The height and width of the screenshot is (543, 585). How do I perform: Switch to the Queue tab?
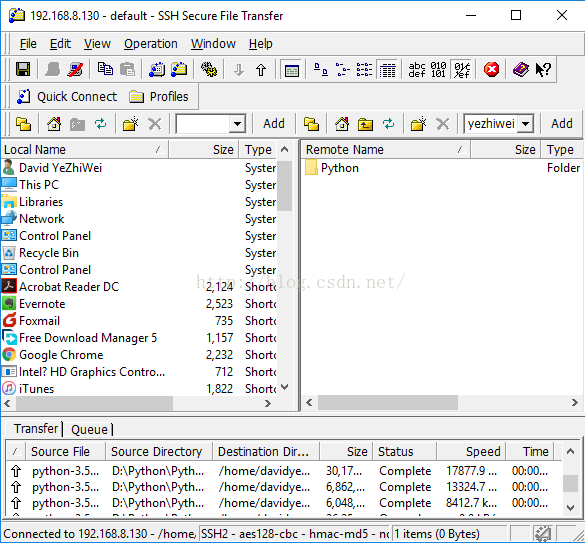click(x=89, y=430)
